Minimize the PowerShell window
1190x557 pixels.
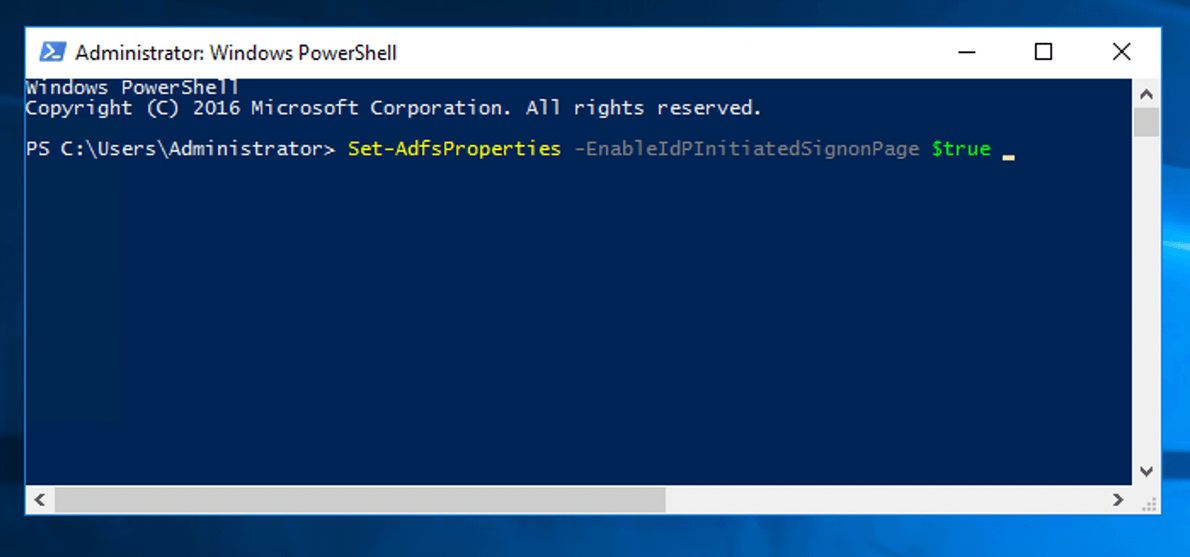(966, 52)
